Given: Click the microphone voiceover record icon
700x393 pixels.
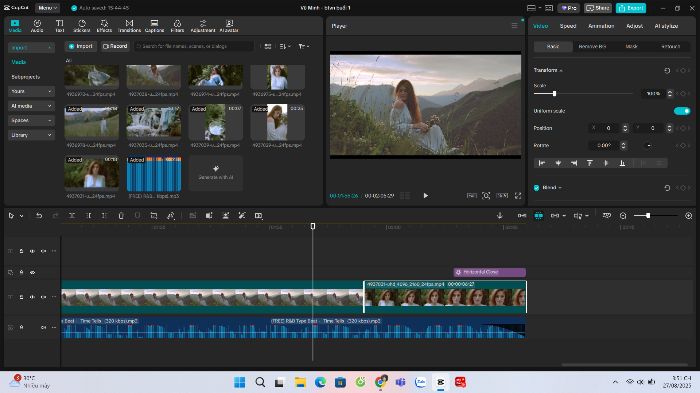Looking at the screenshot, I should (x=500, y=216).
